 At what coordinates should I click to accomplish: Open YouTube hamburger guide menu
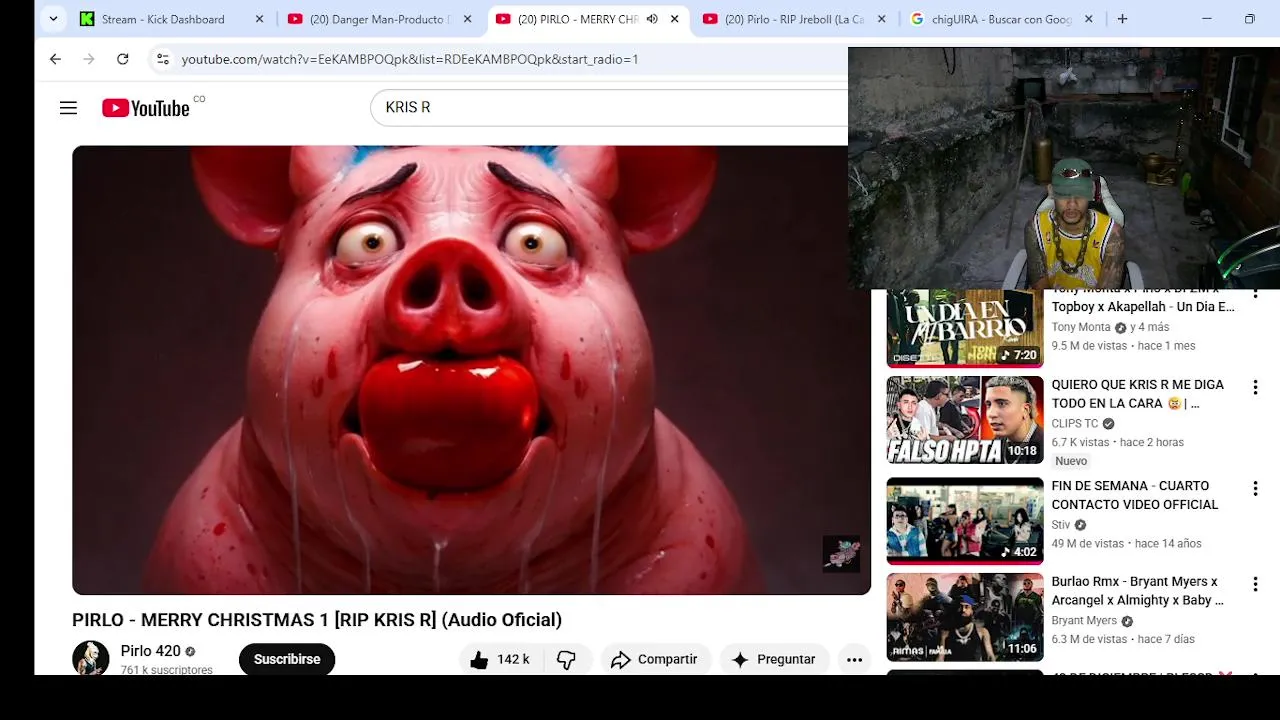click(68, 108)
